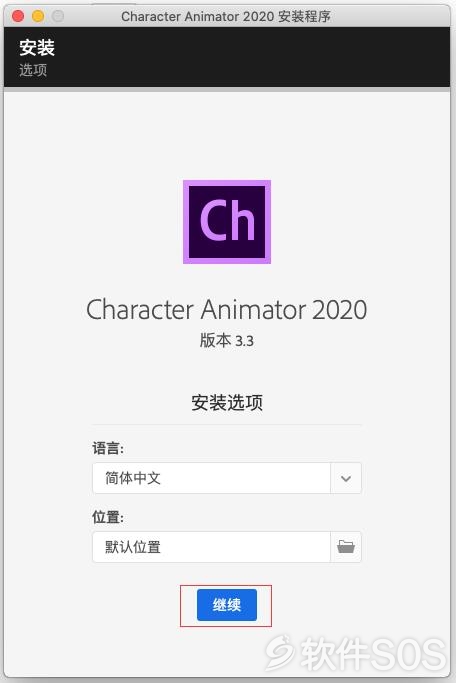
Task: Click the Character Animator 2020 product title
Action: 226,310
